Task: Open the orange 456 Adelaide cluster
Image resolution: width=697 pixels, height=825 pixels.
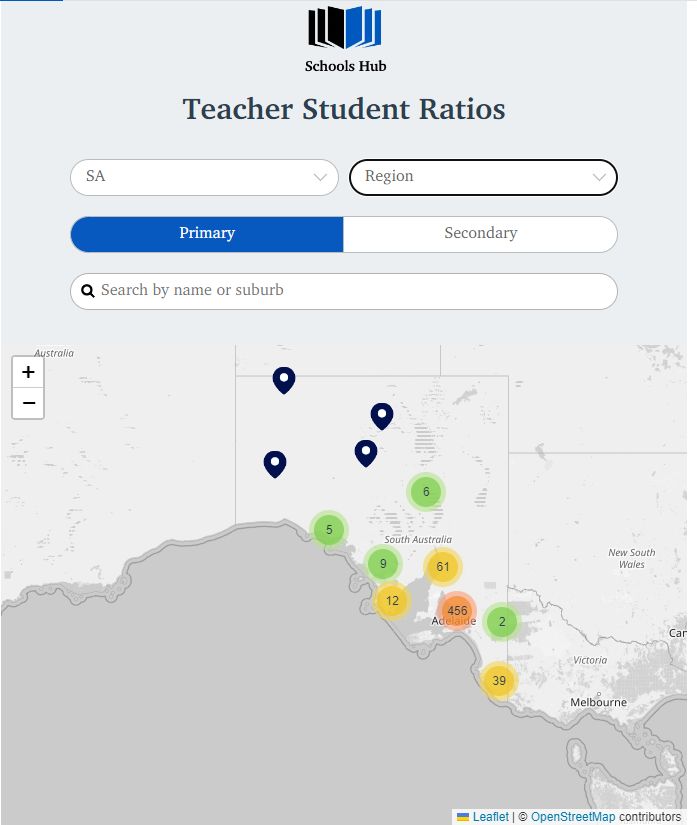Action: (457, 611)
